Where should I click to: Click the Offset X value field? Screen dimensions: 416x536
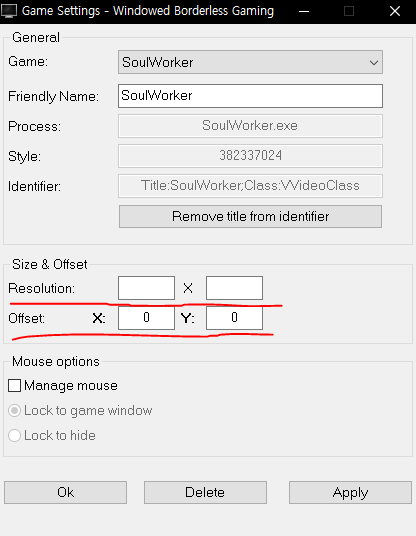click(146, 318)
